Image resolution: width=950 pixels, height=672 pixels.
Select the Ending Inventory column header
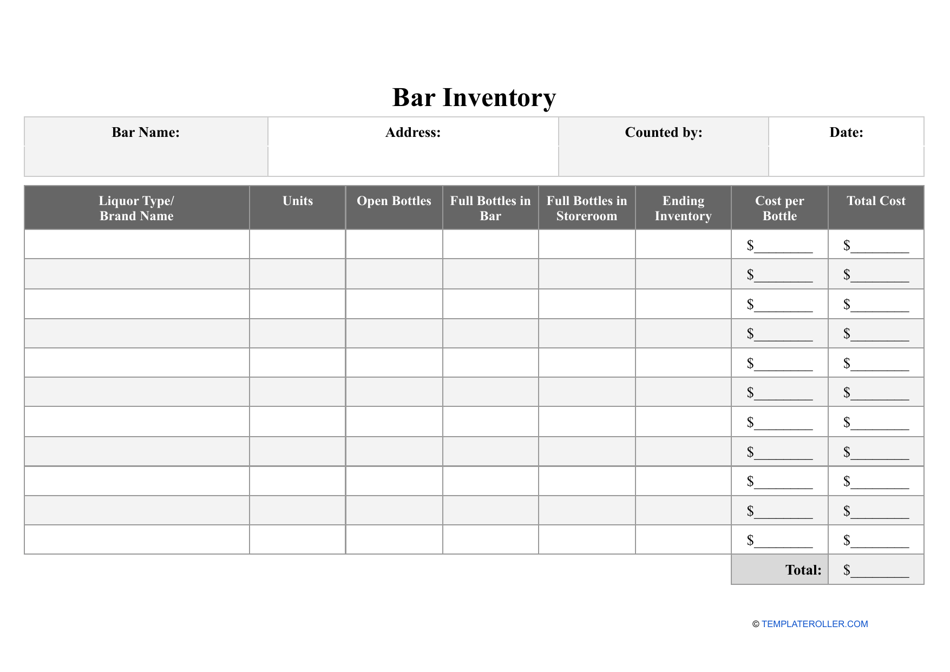coord(683,208)
